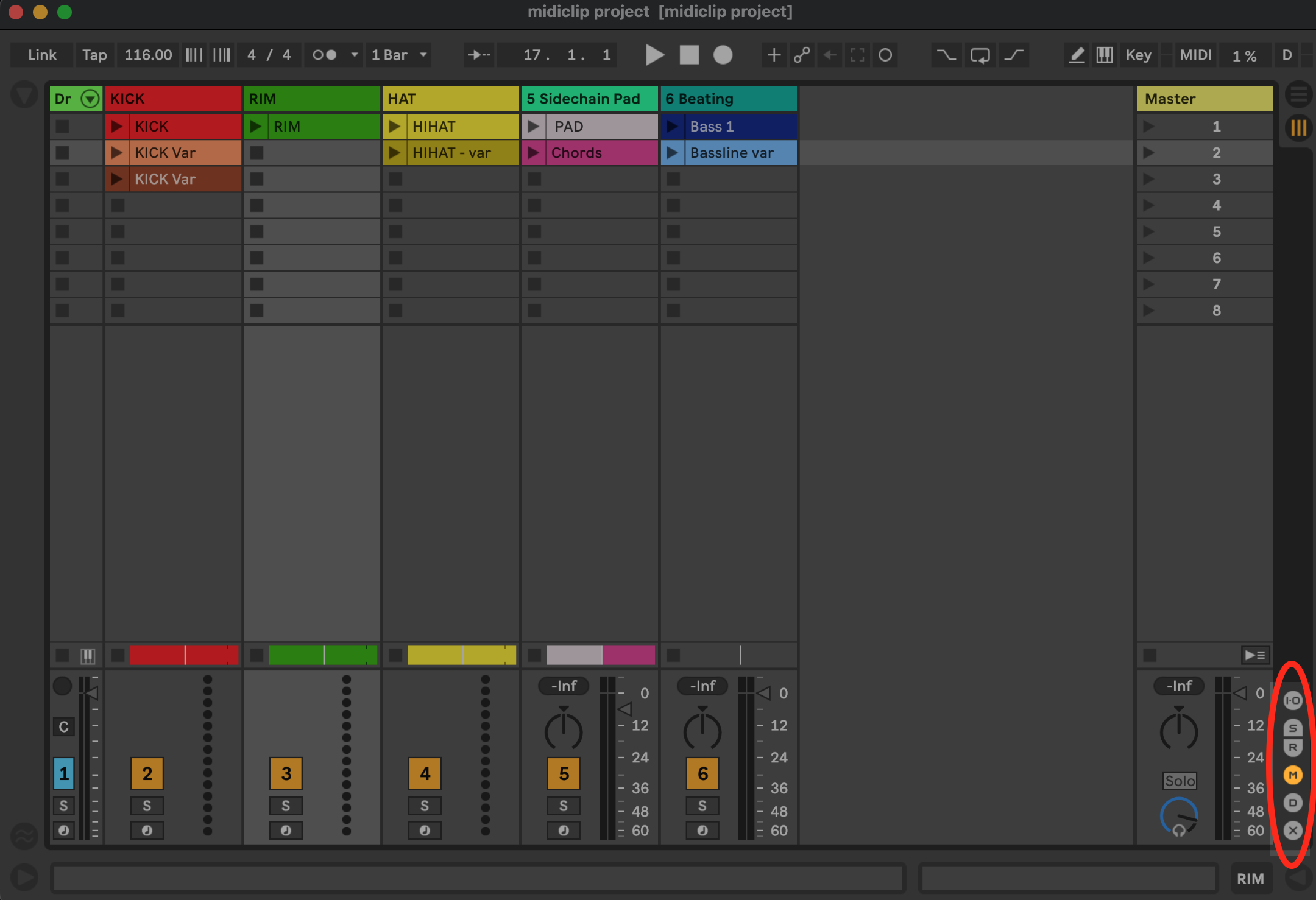Click the Tap tempo button
Screen dimensions: 1316x900
pyautogui.click(x=94, y=55)
